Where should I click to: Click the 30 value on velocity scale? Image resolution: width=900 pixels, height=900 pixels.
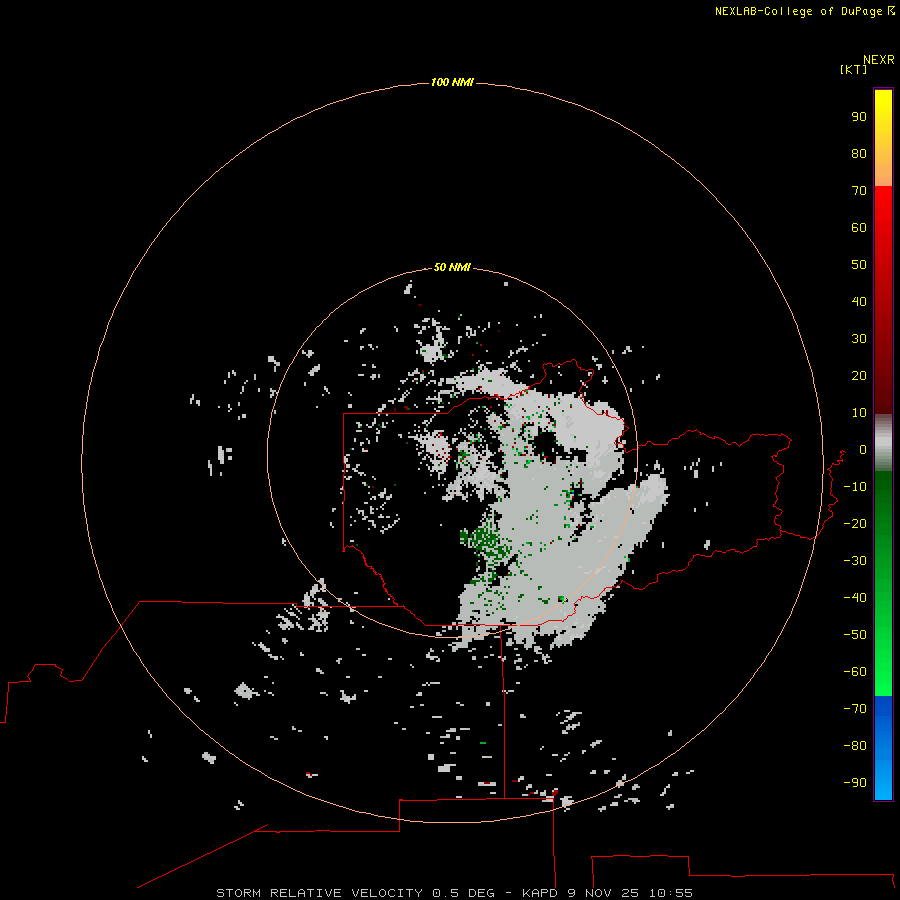click(x=859, y=339)
